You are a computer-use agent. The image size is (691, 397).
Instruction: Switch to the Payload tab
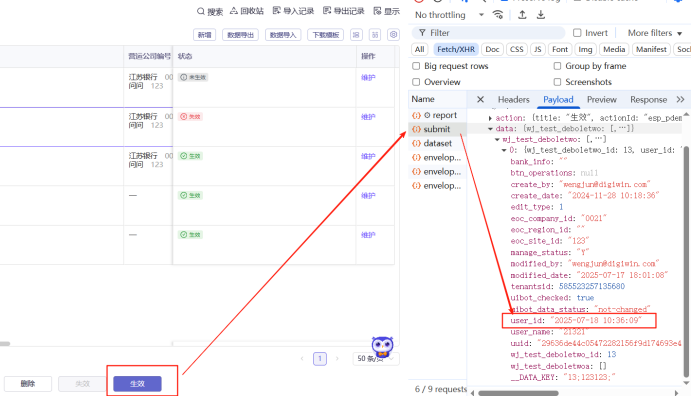[558, 100]
